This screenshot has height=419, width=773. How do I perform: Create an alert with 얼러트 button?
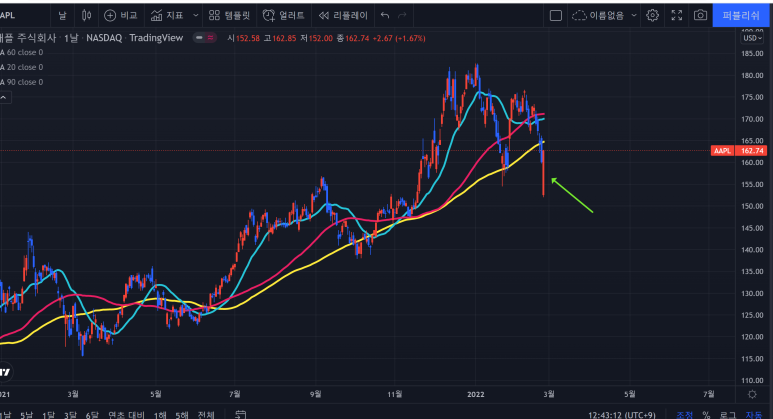click(283, 15)
